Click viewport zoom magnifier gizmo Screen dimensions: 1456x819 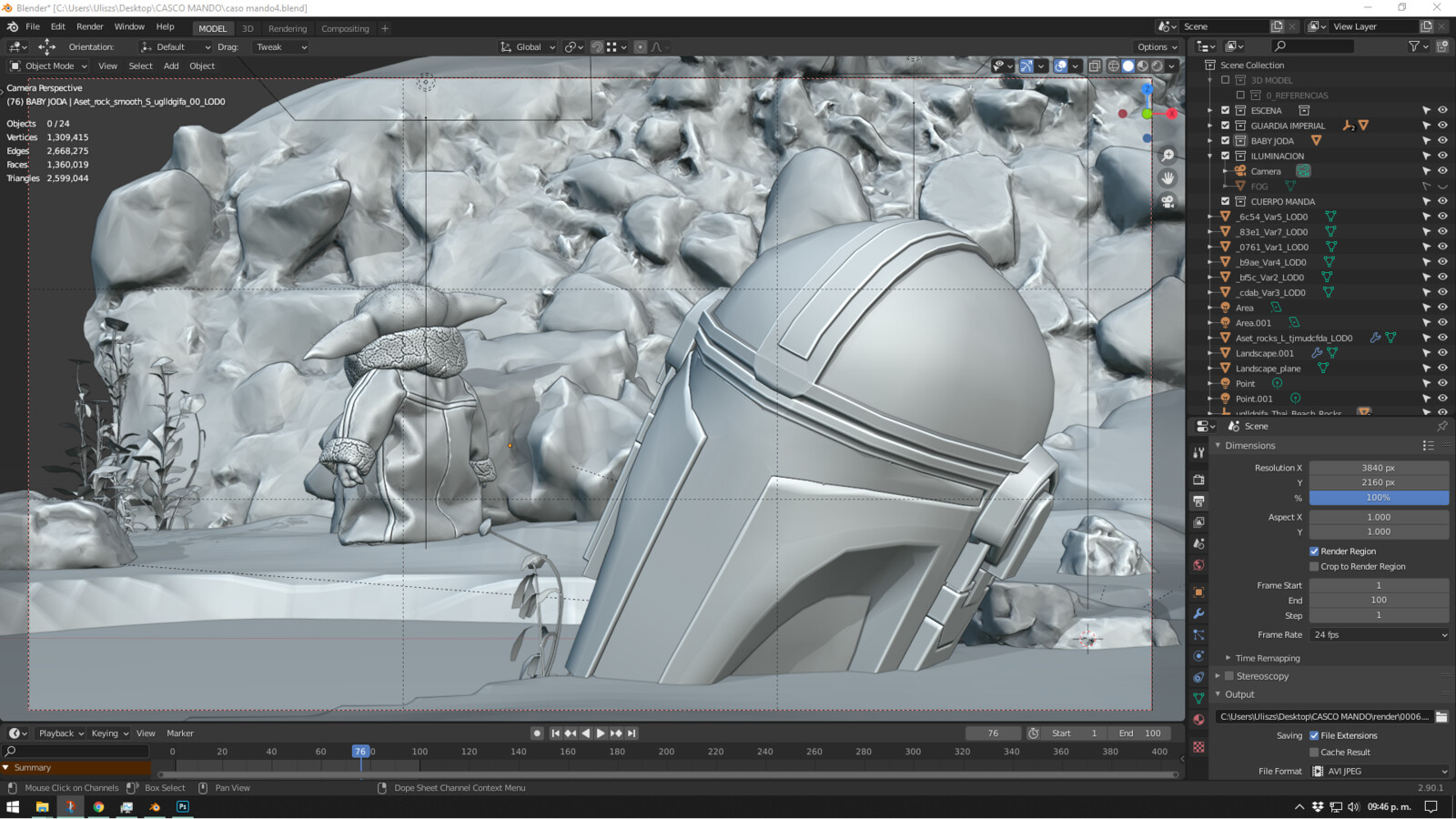(x=1168, y=156)
